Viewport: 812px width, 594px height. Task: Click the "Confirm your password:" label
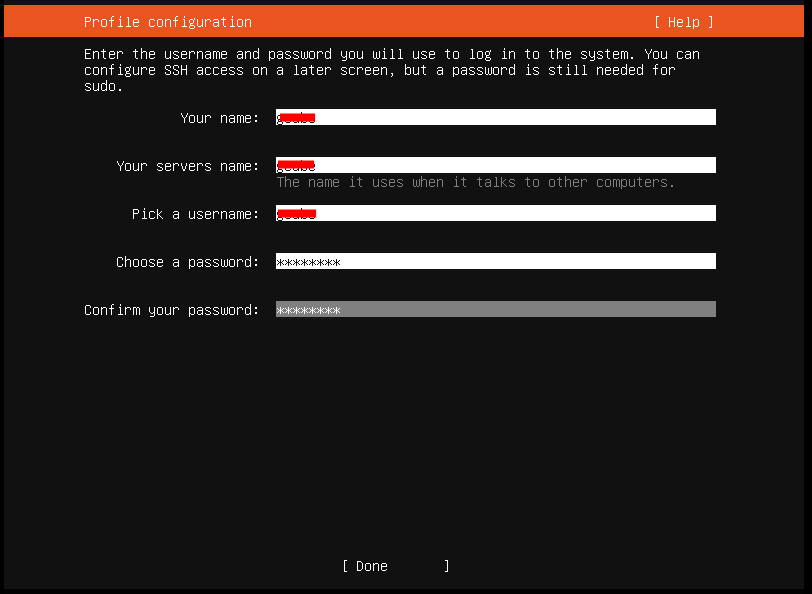[171, 310]
